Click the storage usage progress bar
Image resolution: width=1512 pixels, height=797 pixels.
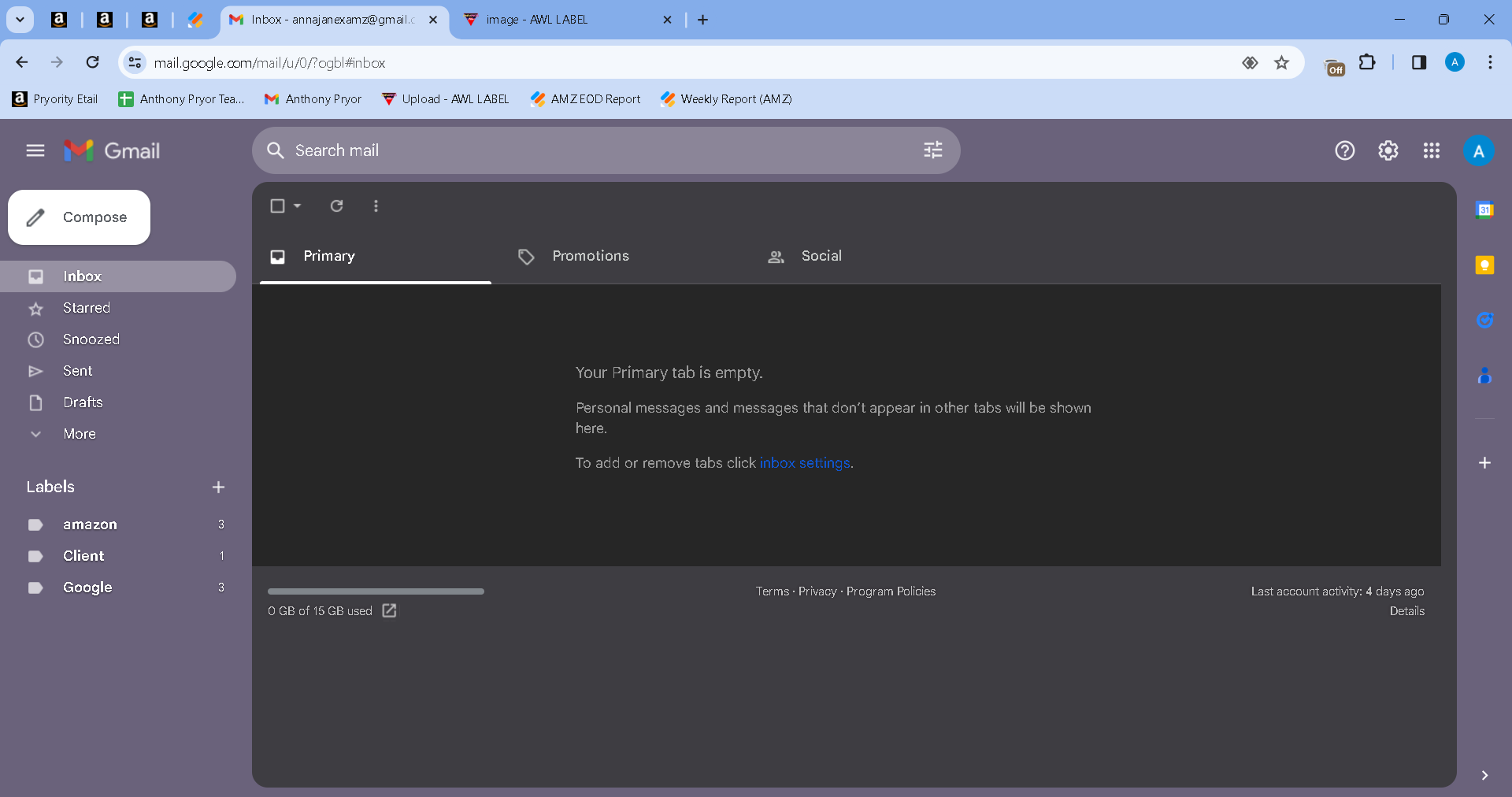click(x=376, y=591)
